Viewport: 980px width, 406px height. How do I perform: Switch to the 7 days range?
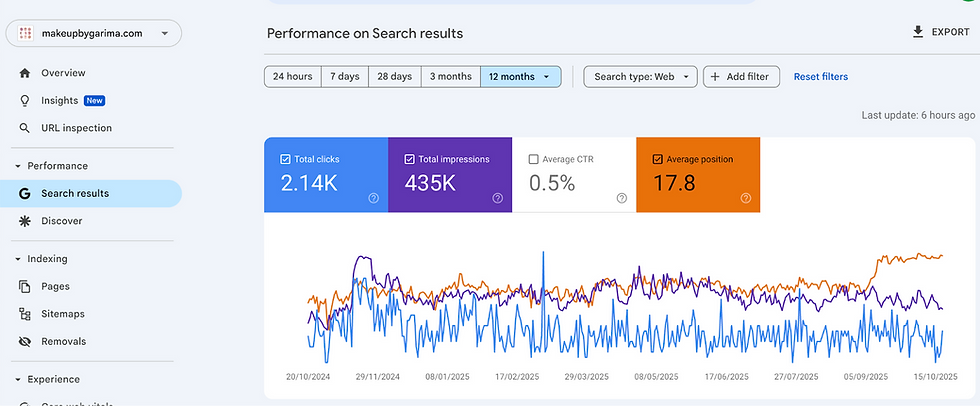[x=344, y=77]
